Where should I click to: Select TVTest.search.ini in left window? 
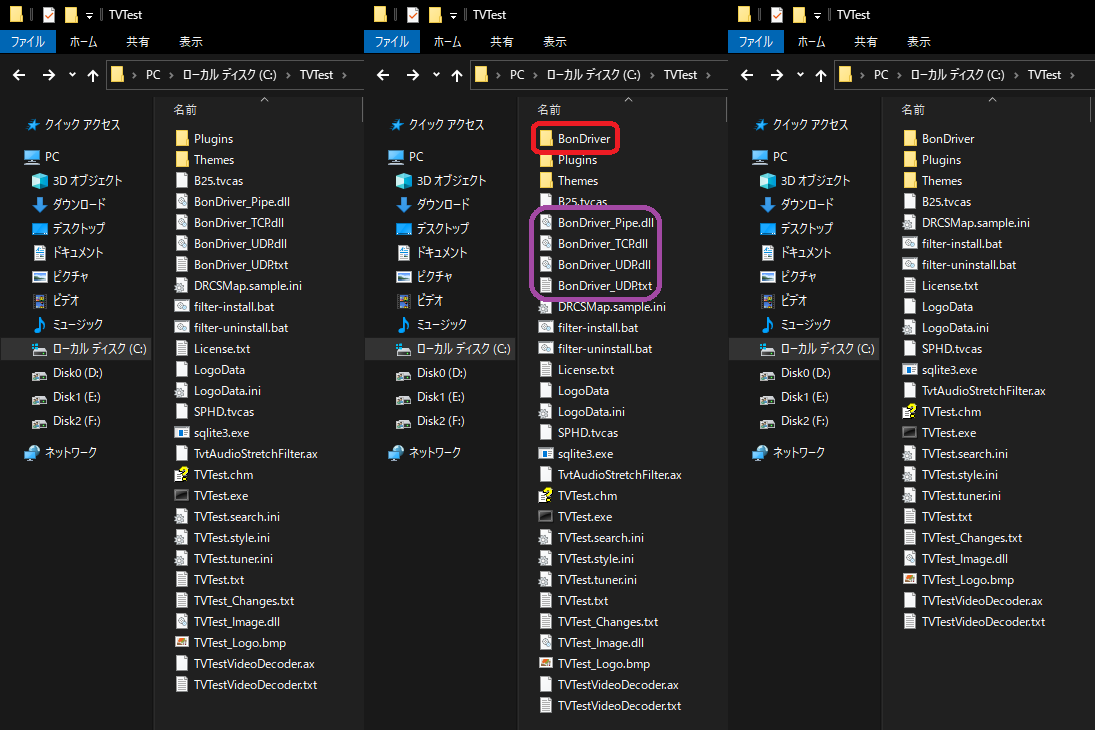click(227, 516)
